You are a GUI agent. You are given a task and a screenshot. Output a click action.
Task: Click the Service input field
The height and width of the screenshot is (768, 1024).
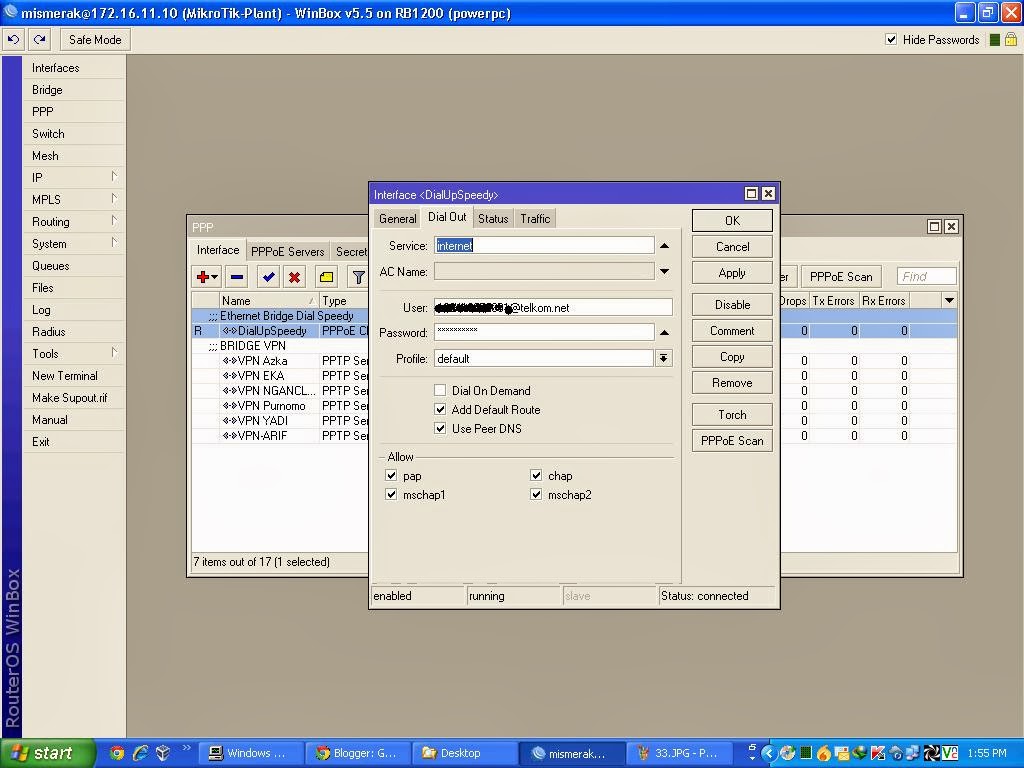tap(544, 246)
